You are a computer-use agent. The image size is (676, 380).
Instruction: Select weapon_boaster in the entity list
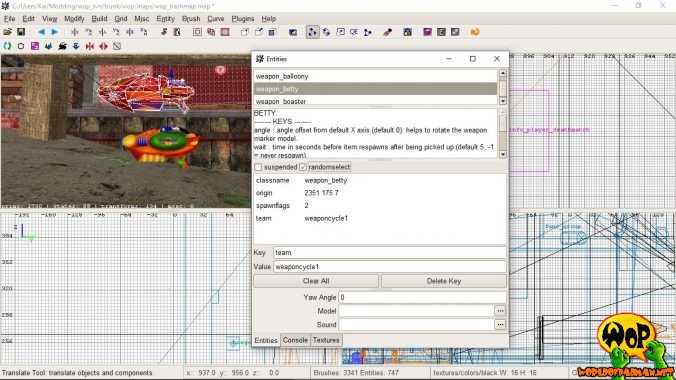click(375, 100)
